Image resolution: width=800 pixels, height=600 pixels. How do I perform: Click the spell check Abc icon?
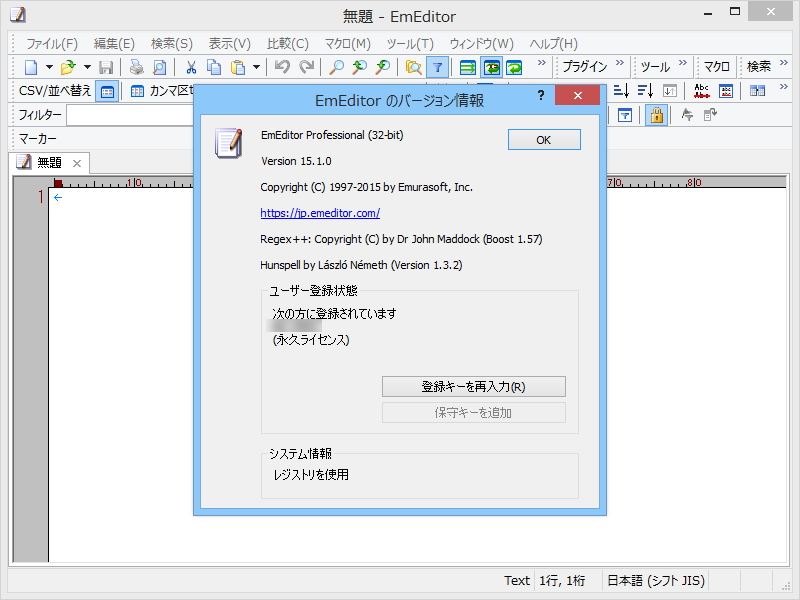pos(701,90)
